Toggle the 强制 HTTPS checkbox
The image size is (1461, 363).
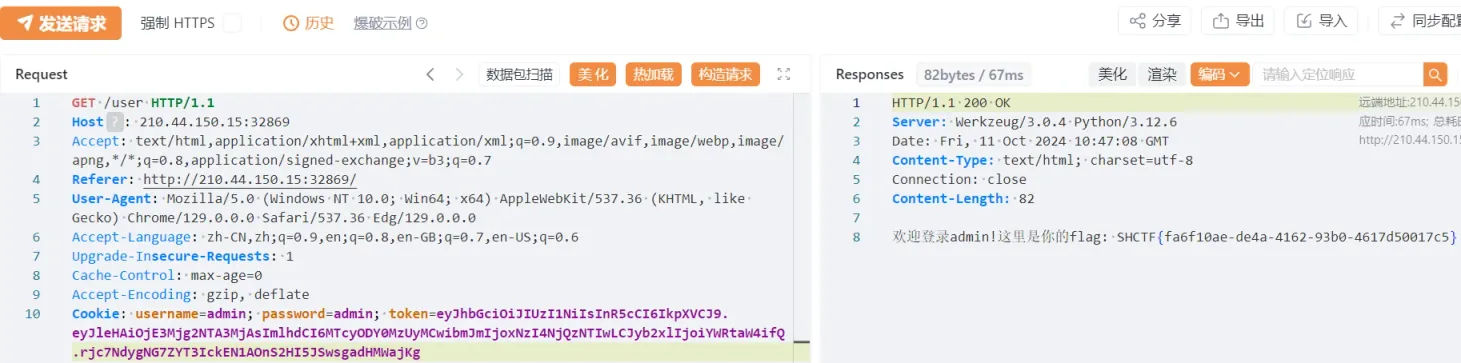point(231,23)
